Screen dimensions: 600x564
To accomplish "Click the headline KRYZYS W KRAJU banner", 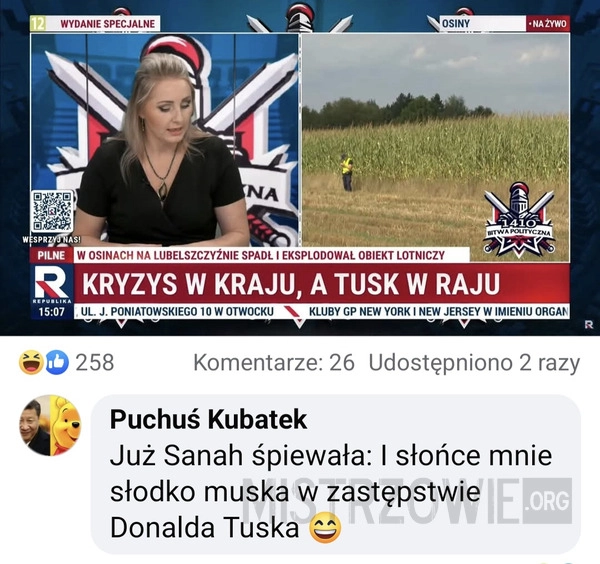I will pos(321,284).
